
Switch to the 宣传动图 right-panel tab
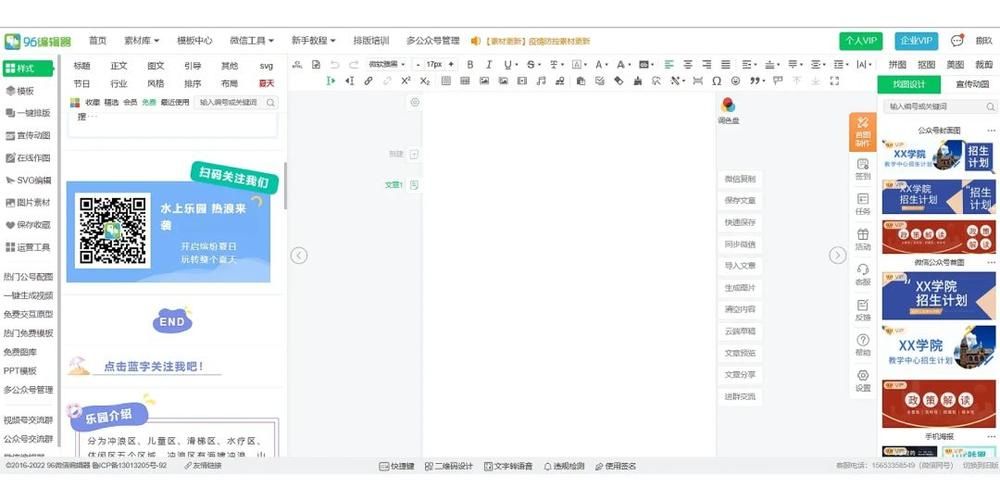click(x=970, y=84)
